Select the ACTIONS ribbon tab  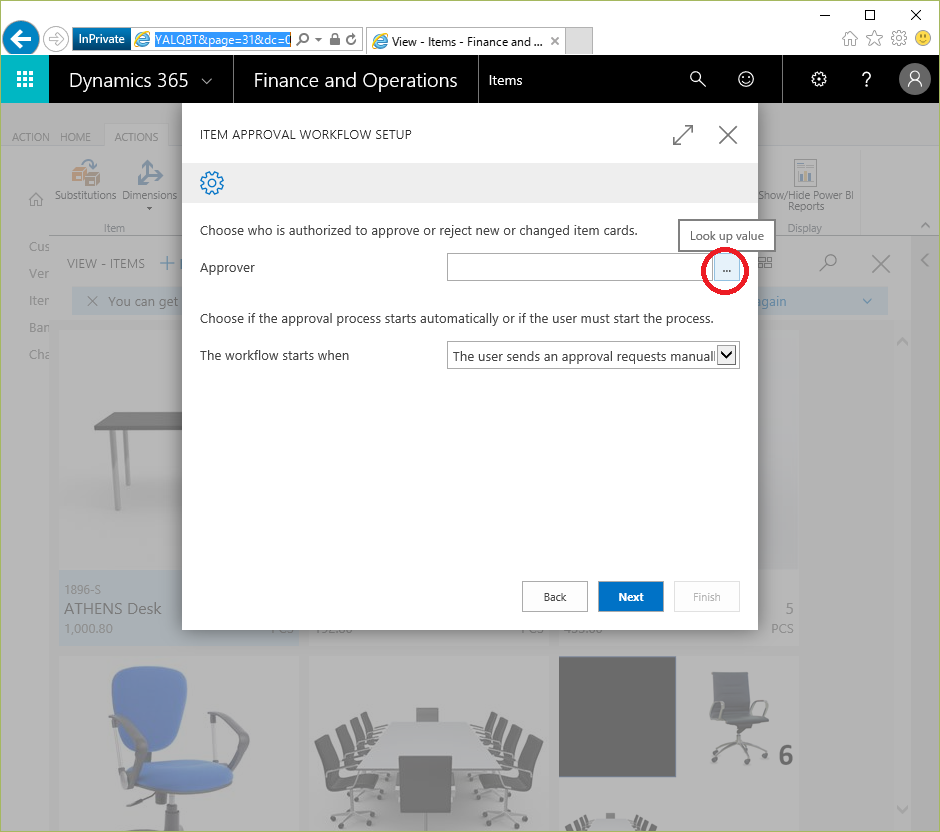(136, 137)
